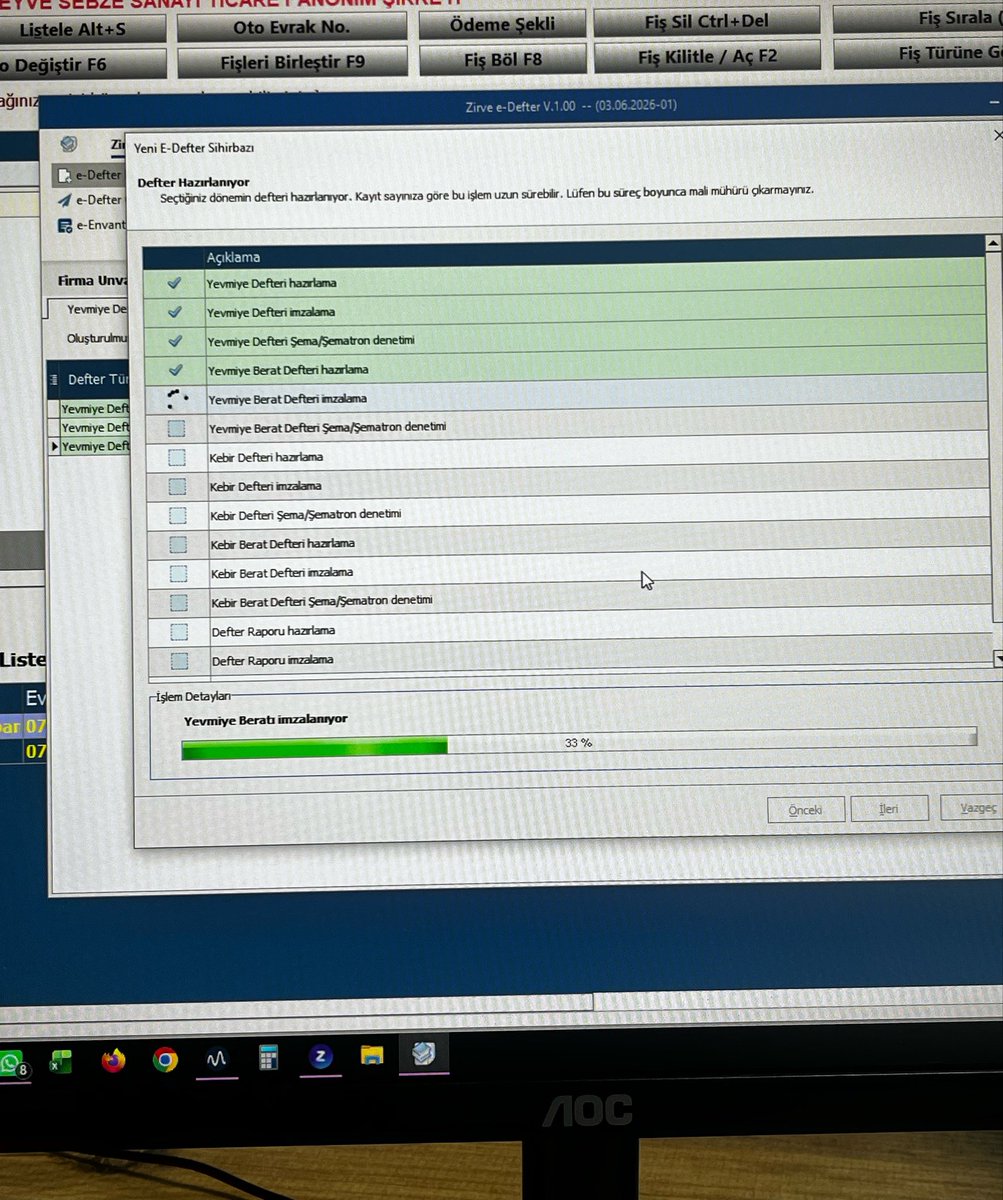The image size is (1003, 1200).
Task: Click the Fiş Böl F8 button
Action: 503,60
